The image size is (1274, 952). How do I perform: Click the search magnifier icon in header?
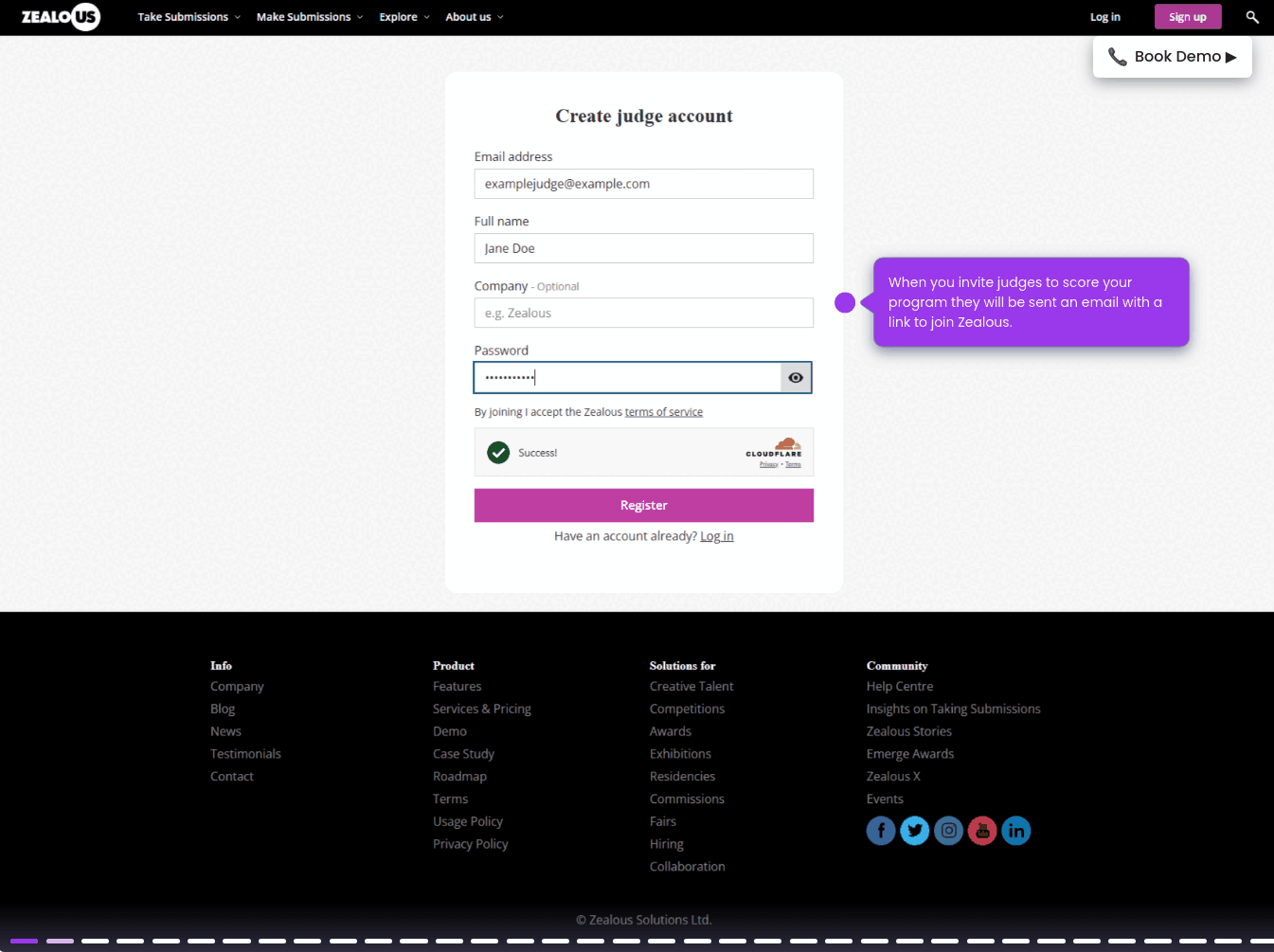1251,17
